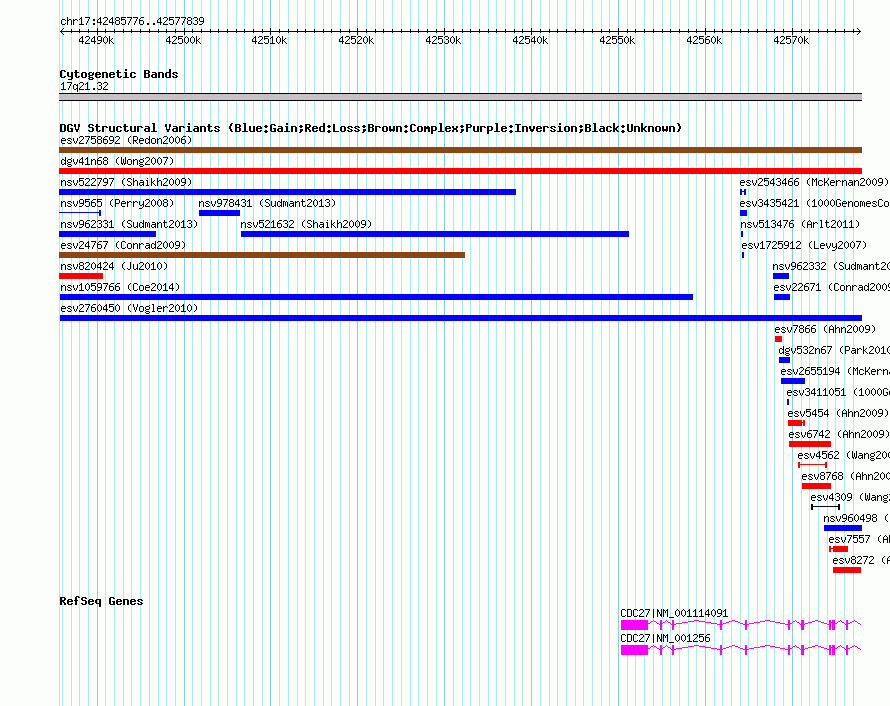This screenshot has height=706, width=890.
Task: Open variant esv1725912 (Levy2007) label
Action: coord(804,245)
